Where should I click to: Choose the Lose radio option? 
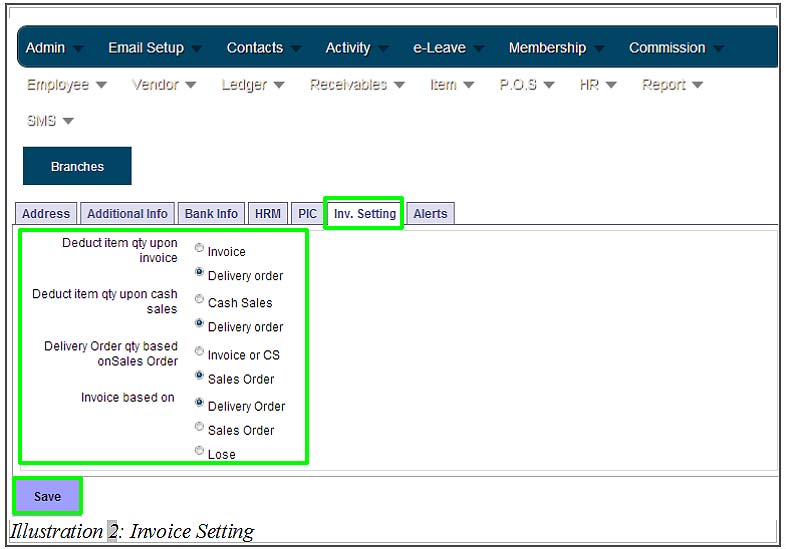[200, 451]
